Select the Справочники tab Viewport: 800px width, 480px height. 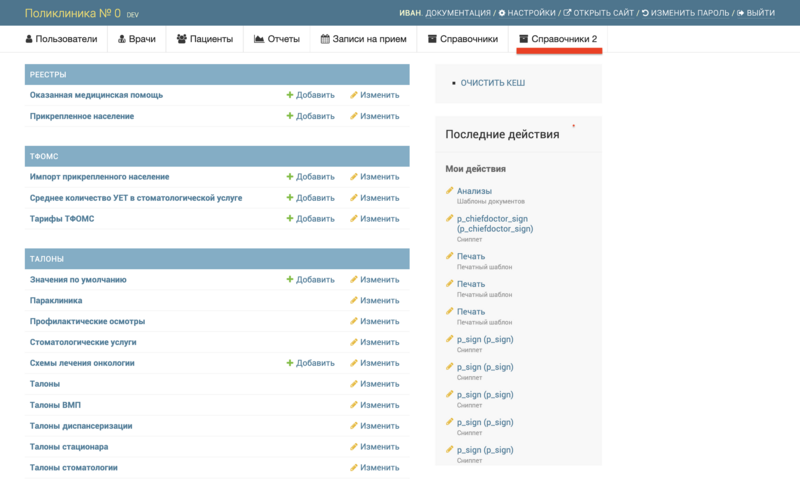click(462, 39)
